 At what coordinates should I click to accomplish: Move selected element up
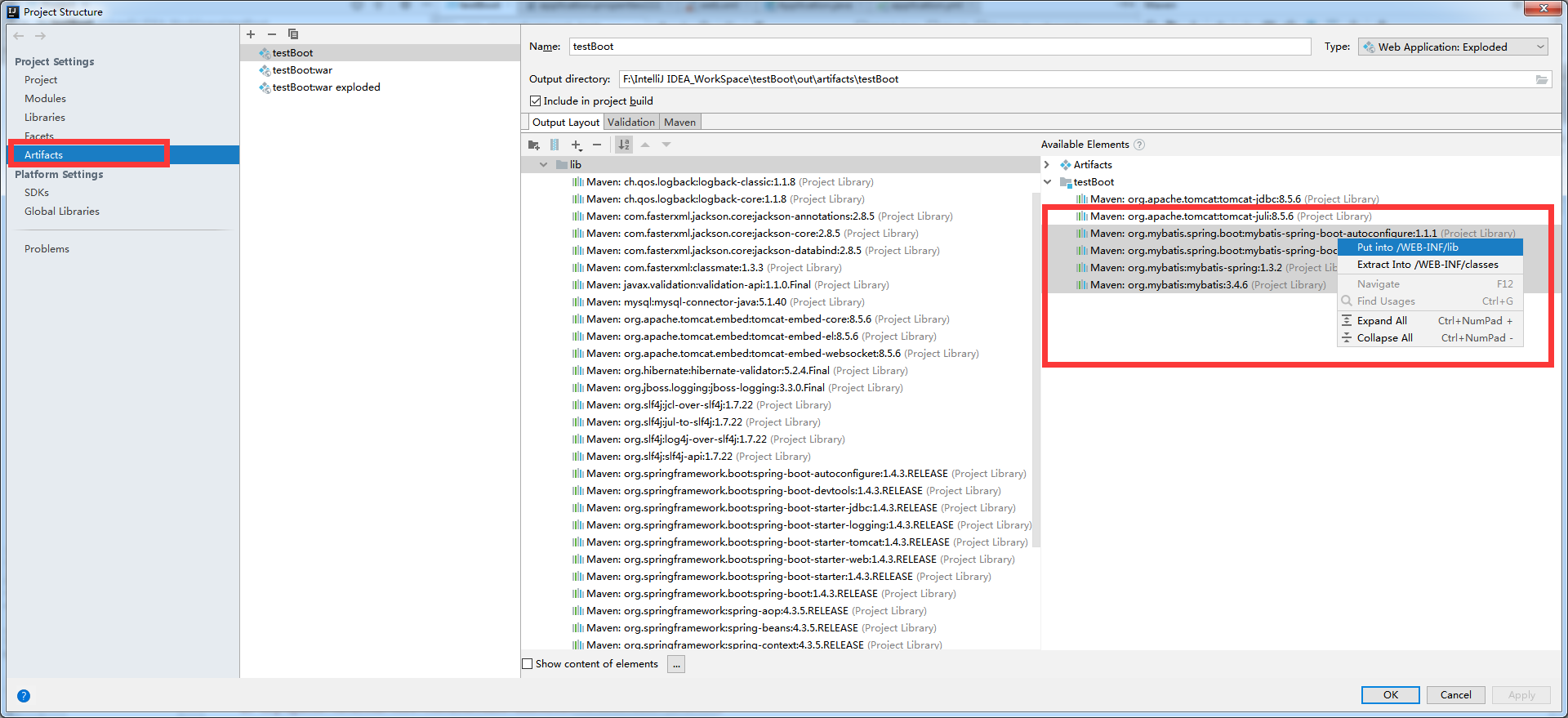[645, 145]
